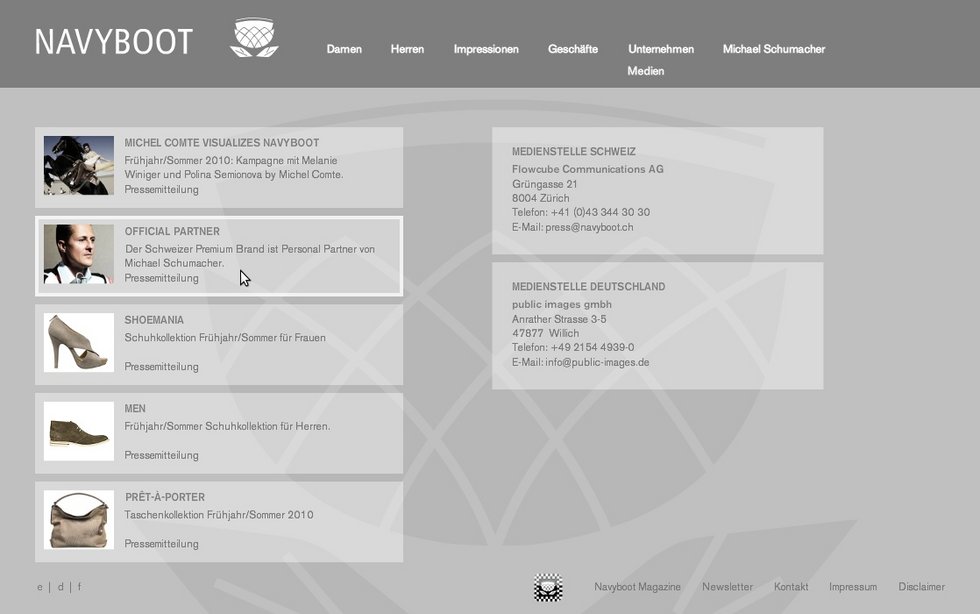
Task: Click the thistle emblem icon in header
Action: pyautogui.click(x=254, y=38)
